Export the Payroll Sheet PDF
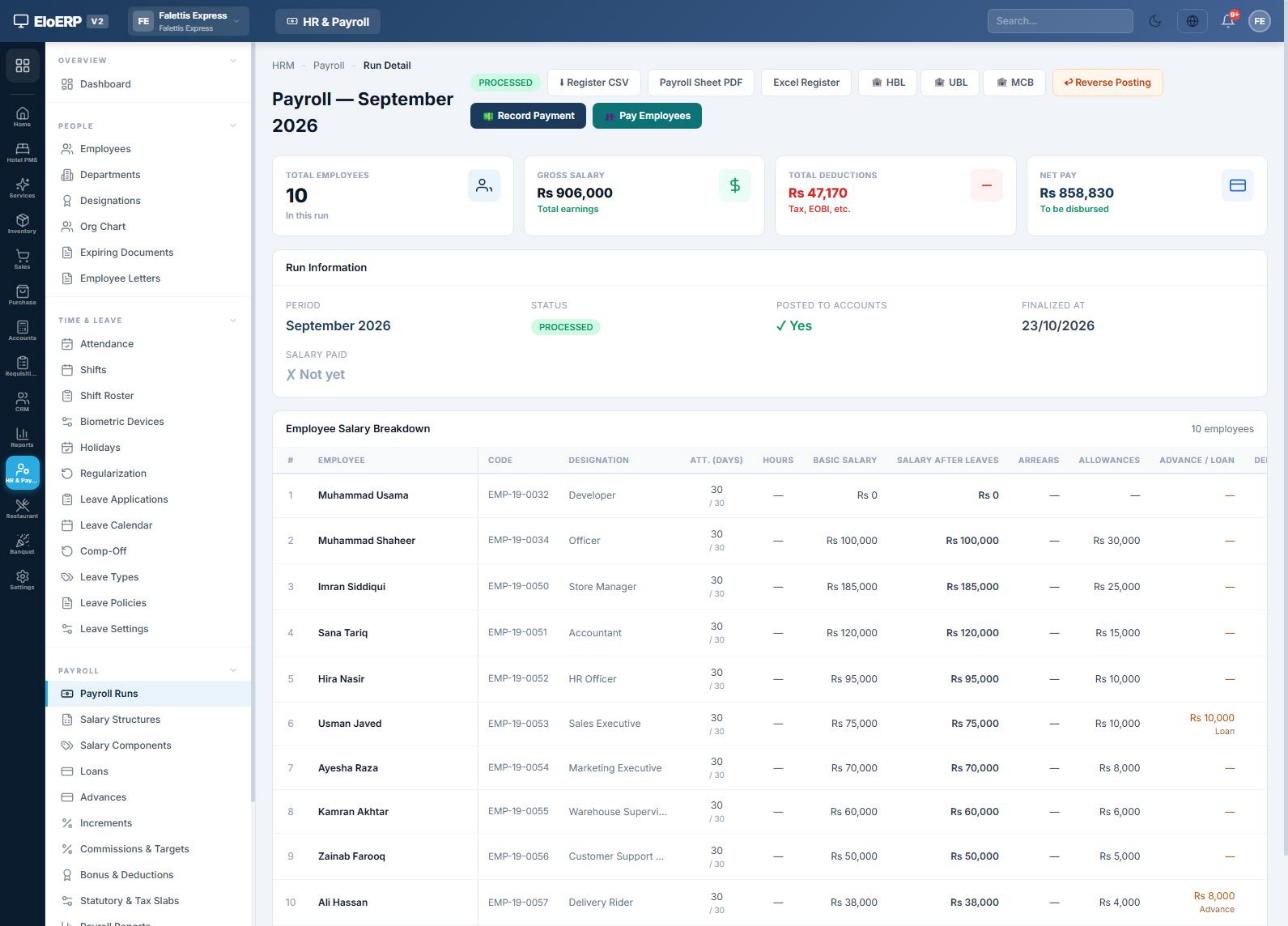 tap(701, 82)
